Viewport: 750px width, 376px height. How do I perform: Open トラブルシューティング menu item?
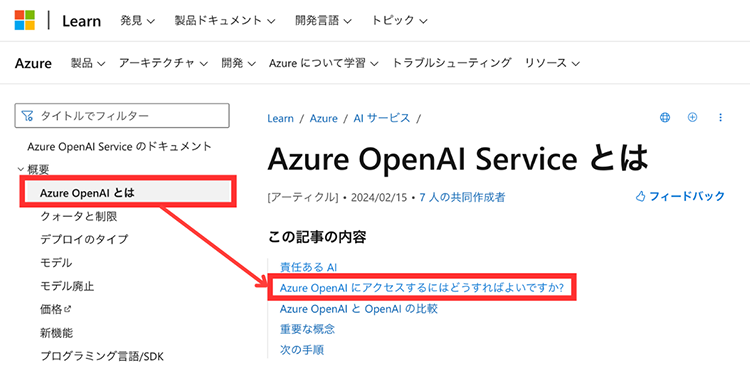tap(452, 63)
